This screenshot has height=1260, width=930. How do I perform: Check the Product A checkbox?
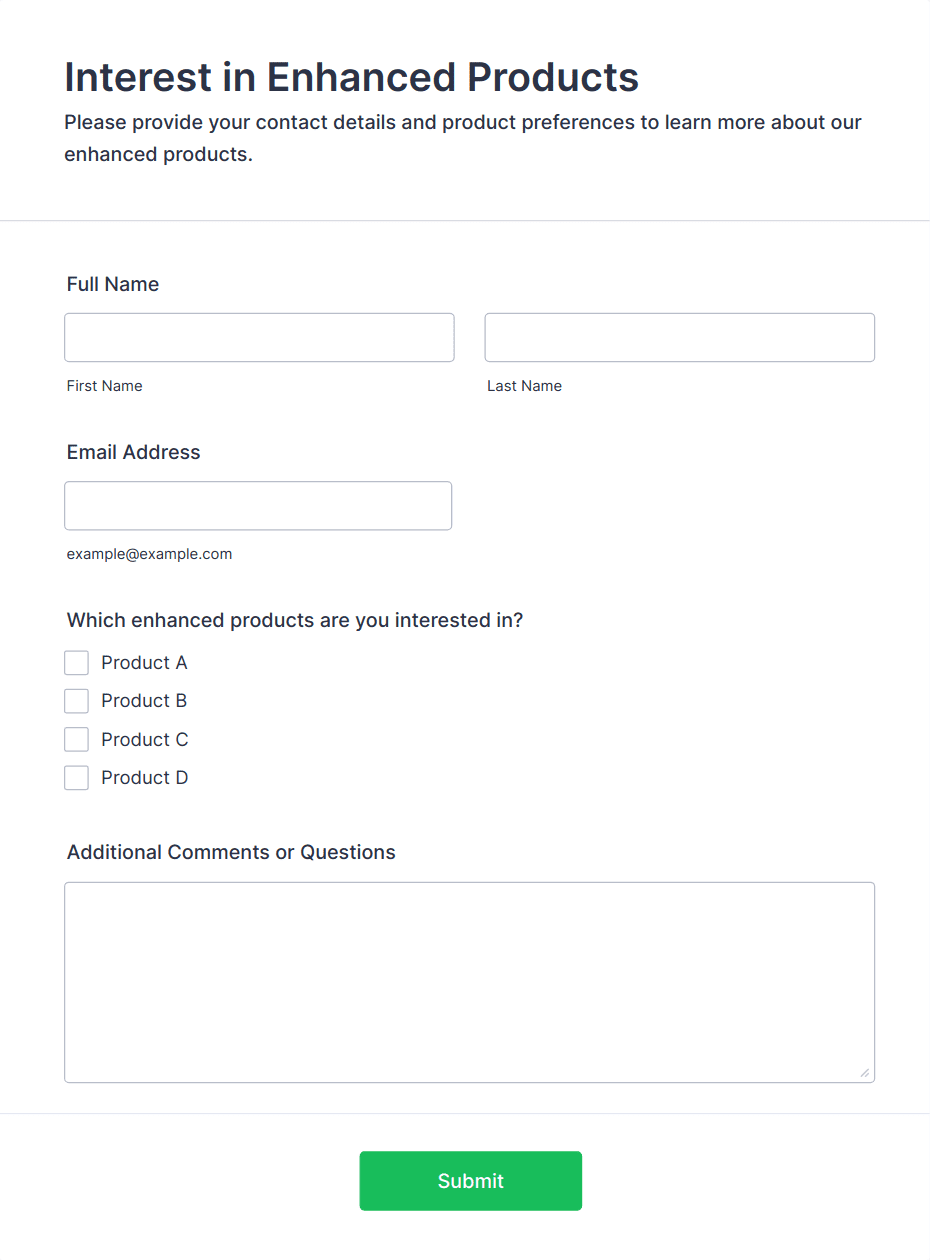click(x=77, y=663)
